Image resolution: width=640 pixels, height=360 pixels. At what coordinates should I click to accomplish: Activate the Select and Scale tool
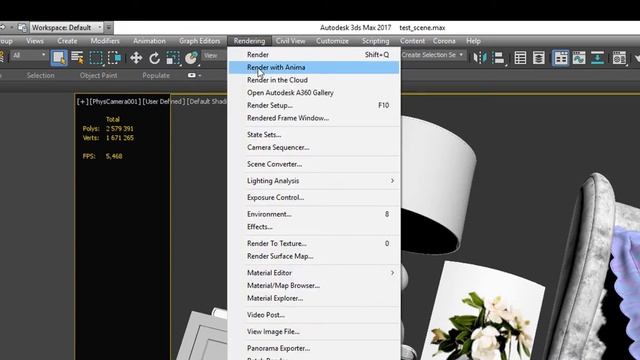(173, 58)
